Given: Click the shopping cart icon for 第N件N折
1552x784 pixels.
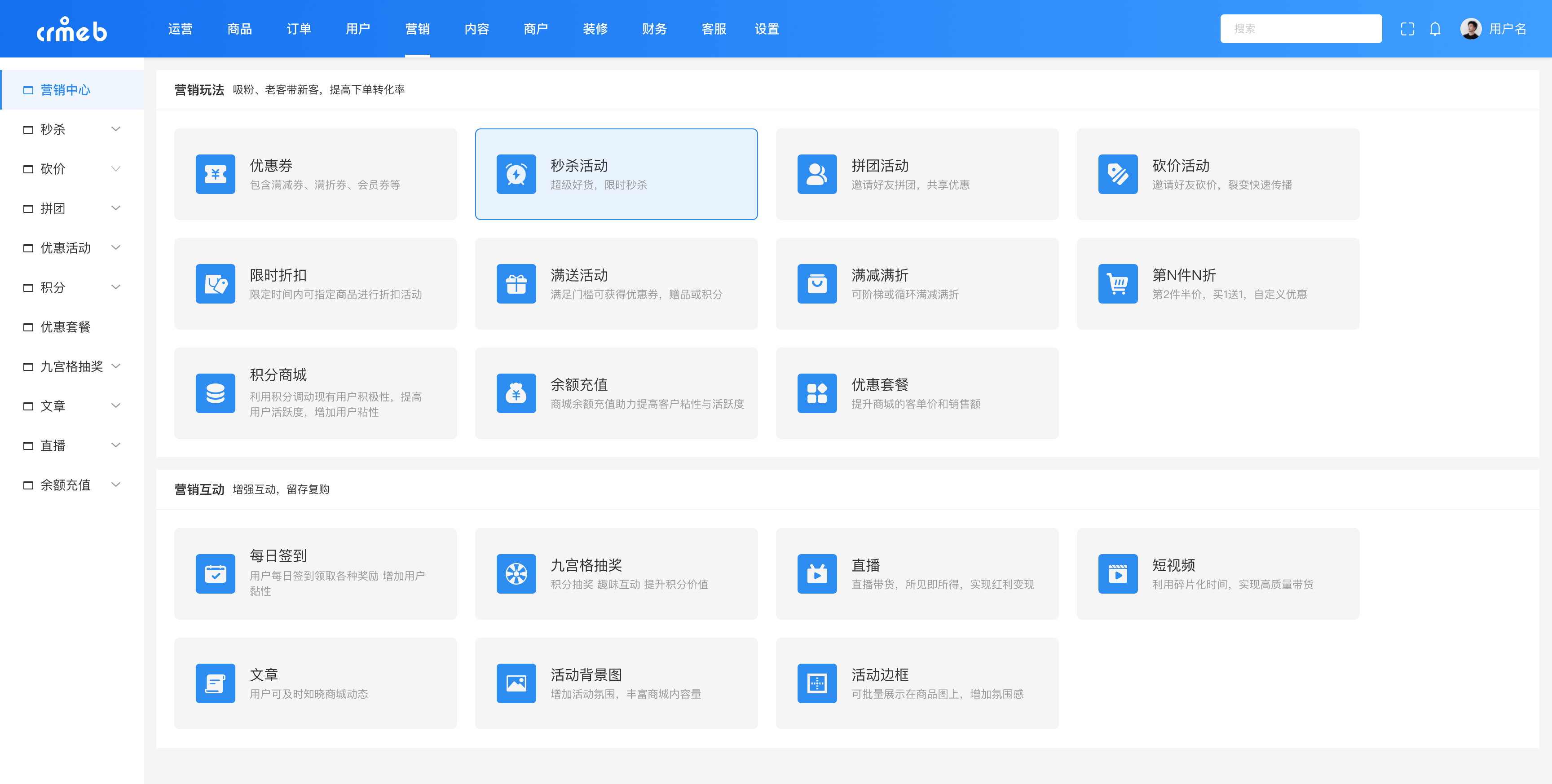Looking at the screenshot, I should pyautogui.click(x=1118, y=284).
